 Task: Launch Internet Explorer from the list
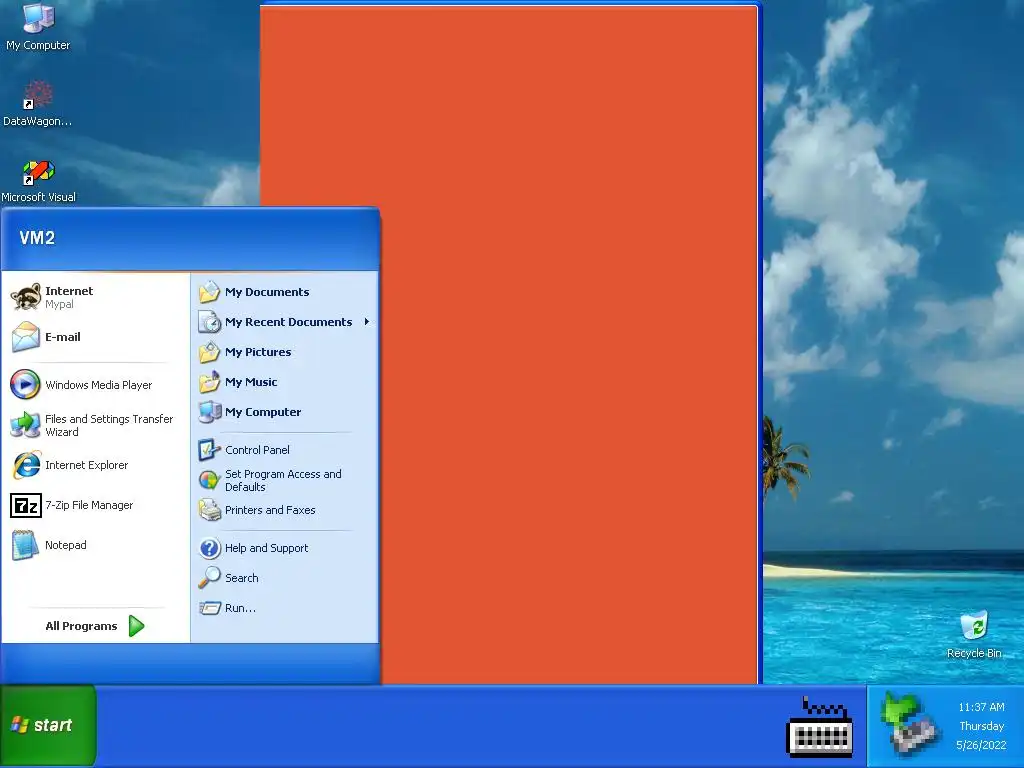[95, 465]
